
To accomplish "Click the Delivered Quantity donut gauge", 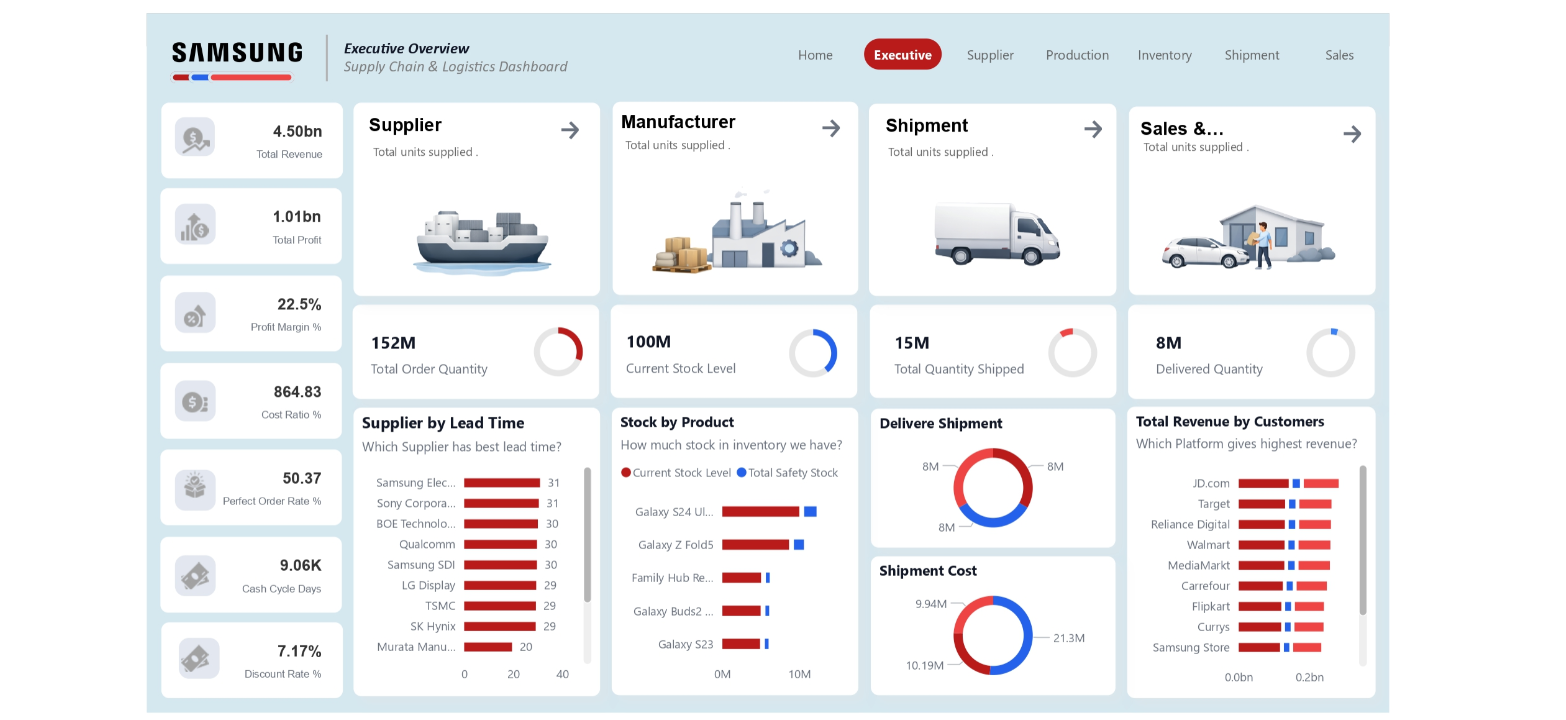I will coord(1331,353).
